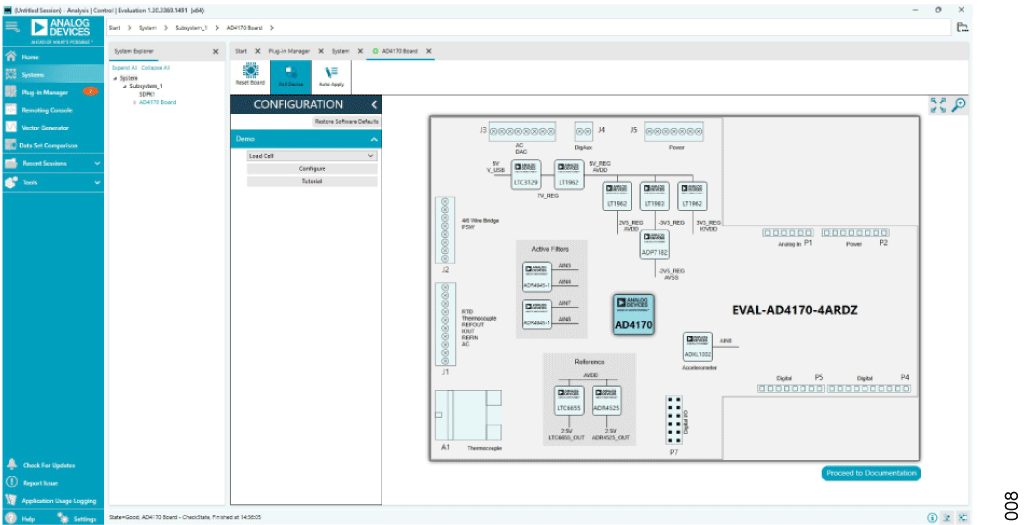Select the AD4170 chip block
The width and height of the screenshot is (1024, 525).
click(x=633, y=314)
